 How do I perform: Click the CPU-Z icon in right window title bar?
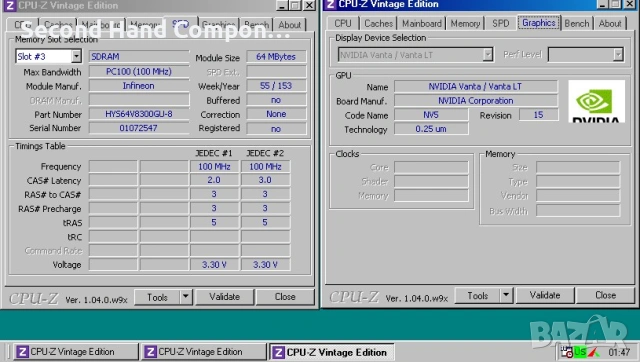pos(331,4)
